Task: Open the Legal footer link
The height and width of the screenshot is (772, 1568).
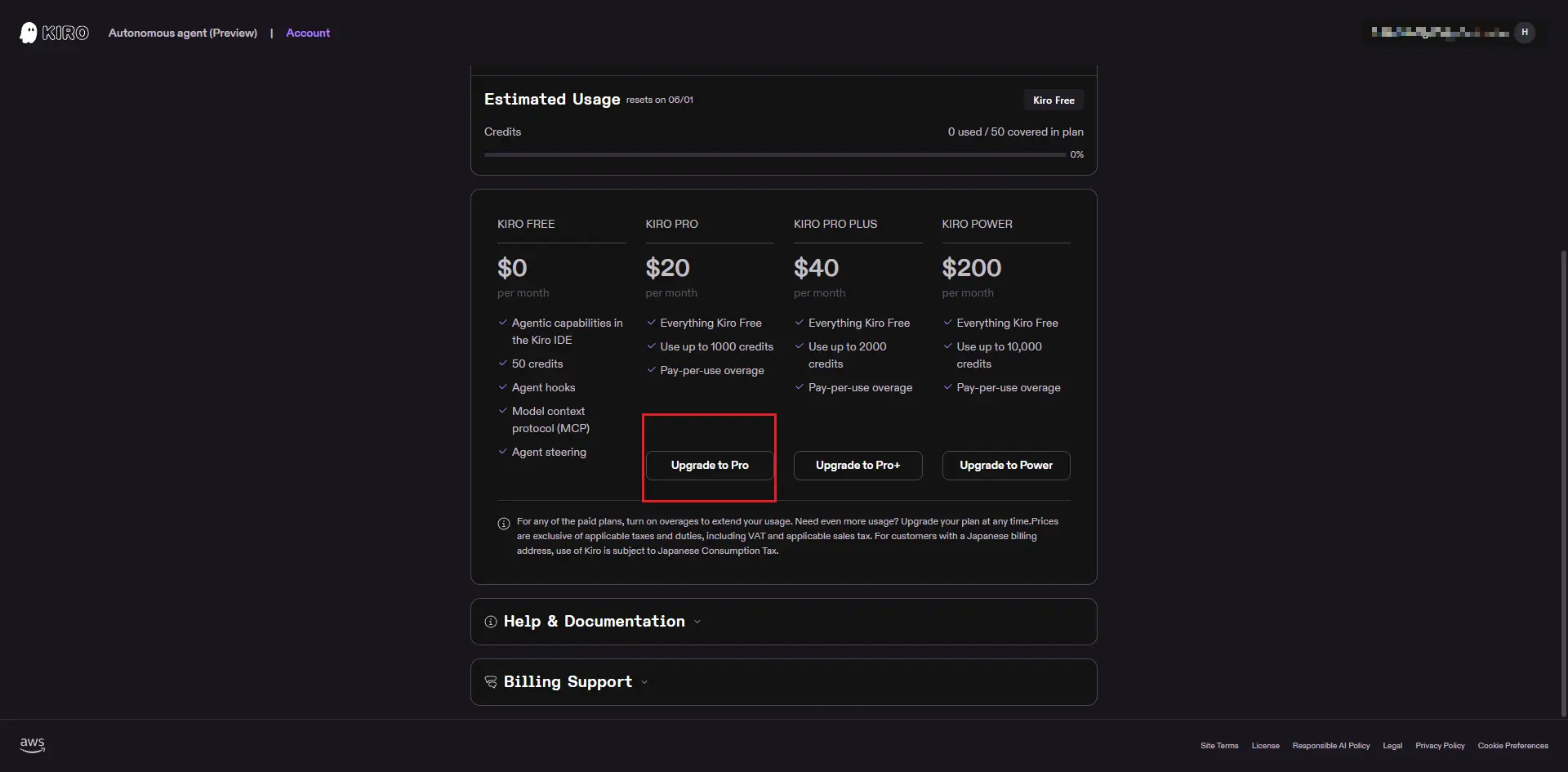Action: pos(1392,746)
